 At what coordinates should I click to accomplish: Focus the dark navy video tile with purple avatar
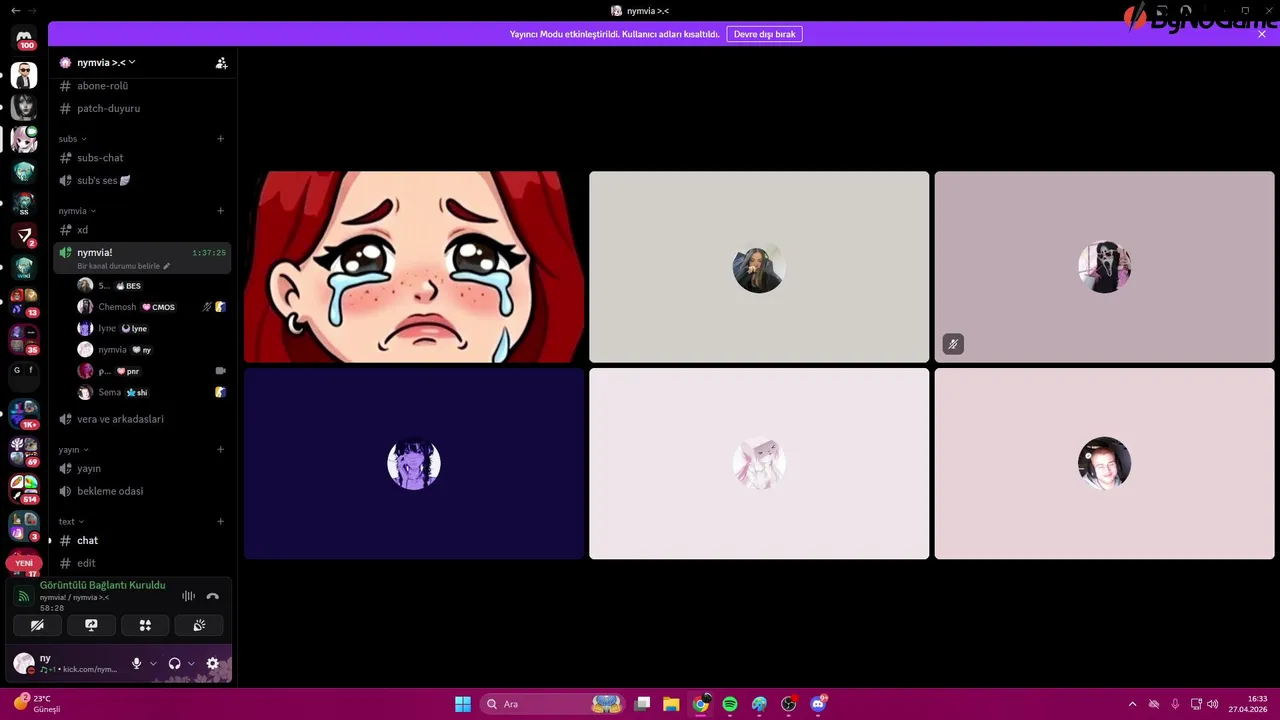(x=414, y=464)
